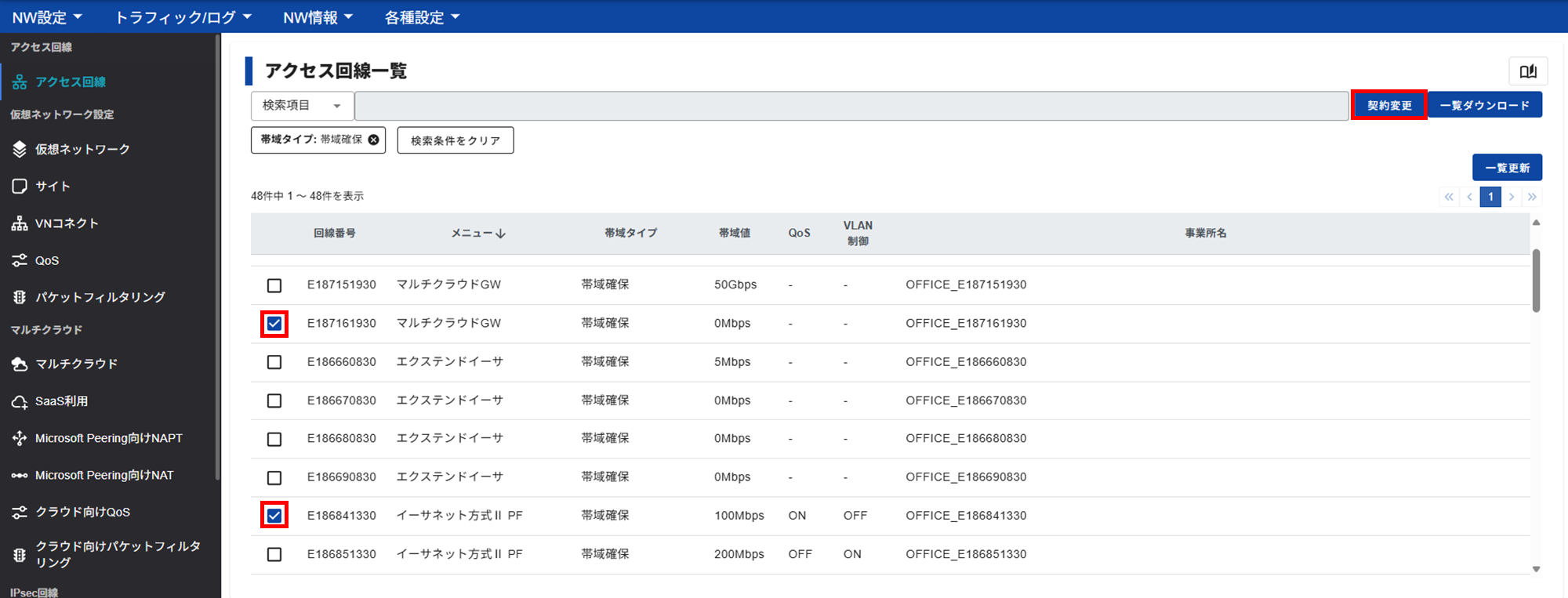Remove the 帯域確保 filter chip

pos(374,140)
